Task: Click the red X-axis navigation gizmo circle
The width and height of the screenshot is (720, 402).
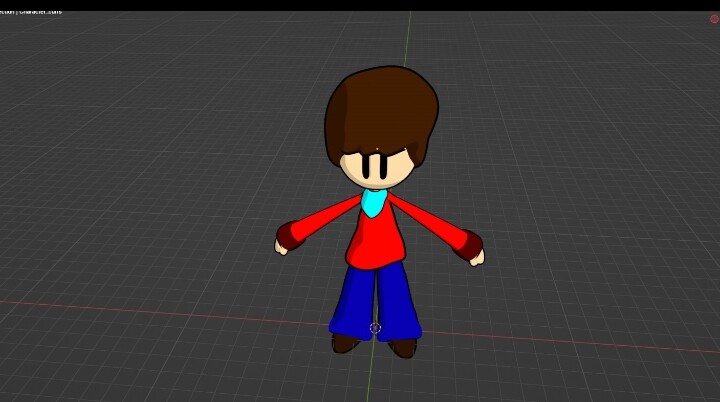Action: point(714,19)
